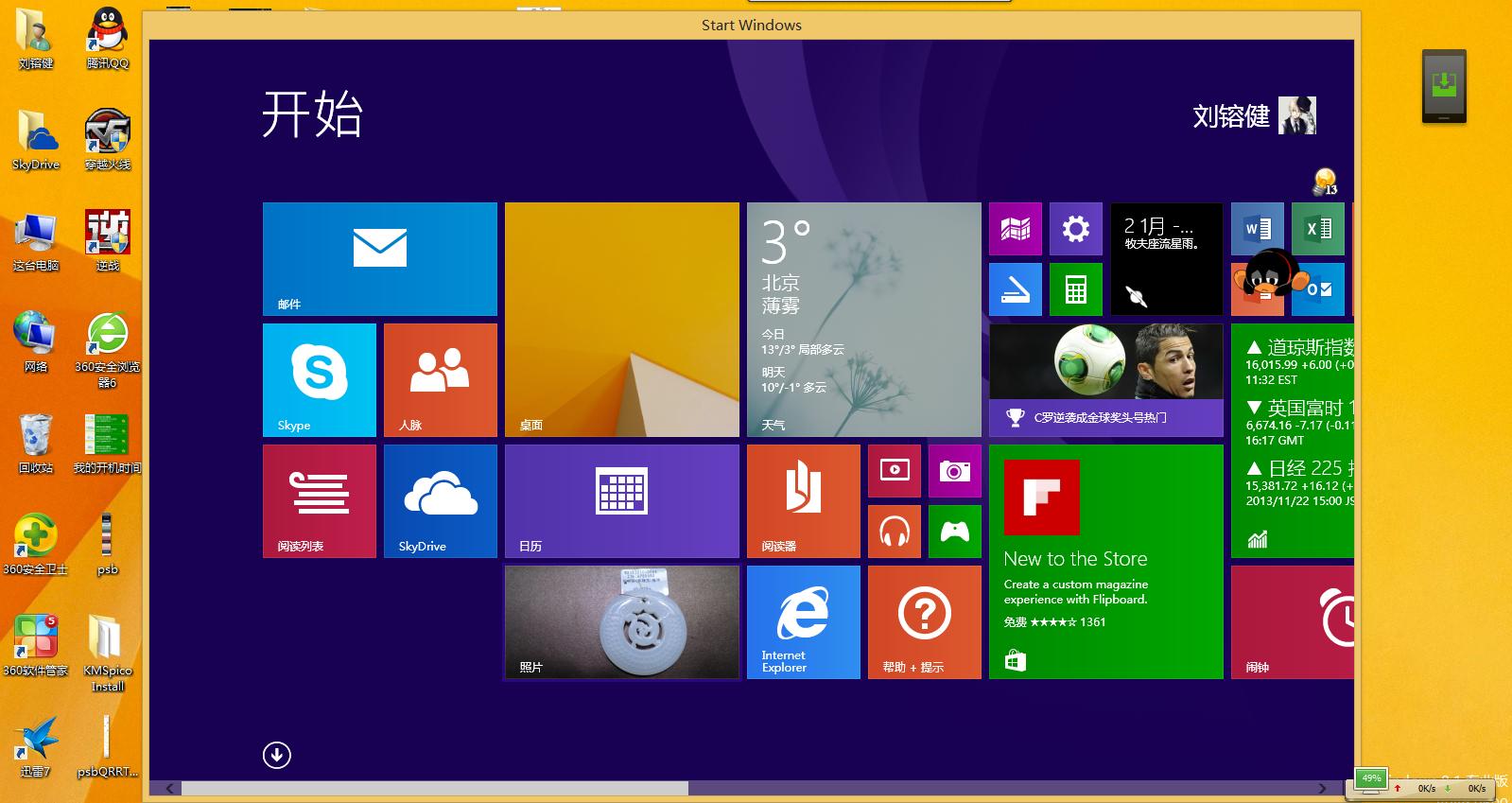
Task: Launch the Internet Explorer tile
Action: click(803, 621)
